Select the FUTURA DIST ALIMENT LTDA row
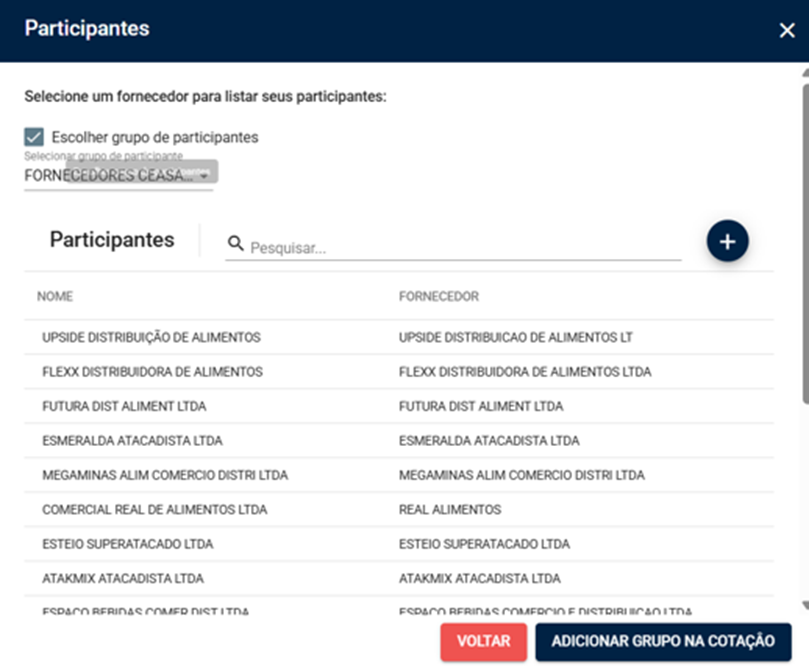Image resolution: width=809 pixels, height=669 pixels. 398,406
